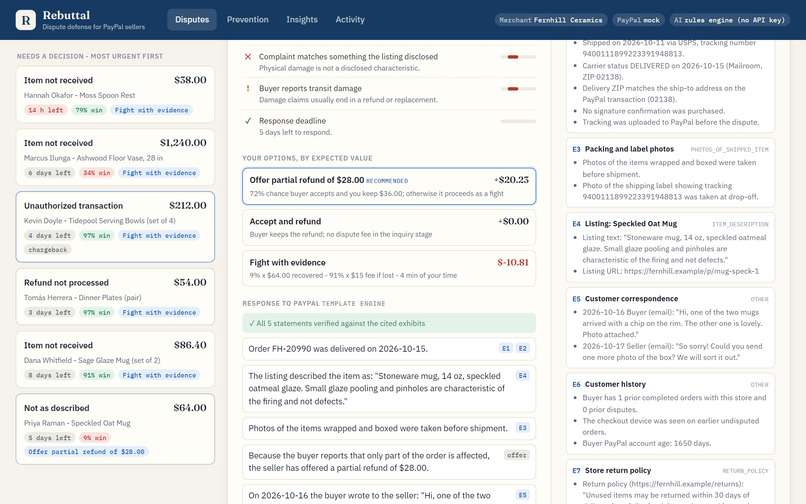Select the Unauthorized transaction $212.00 dispute

click(x=115, y=227)
